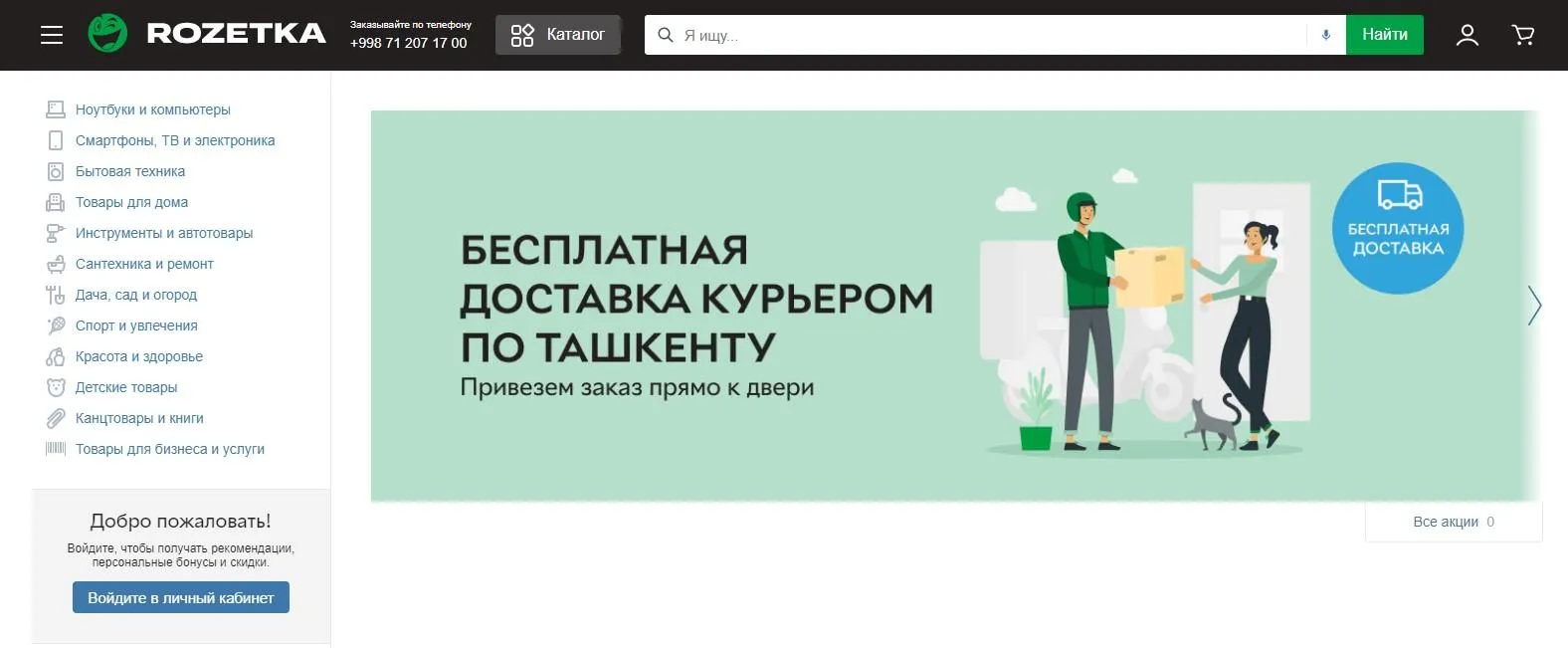The image size is (1568, 648).
Task: Focus the Я ищу search input field
Action: coord(990,35)
